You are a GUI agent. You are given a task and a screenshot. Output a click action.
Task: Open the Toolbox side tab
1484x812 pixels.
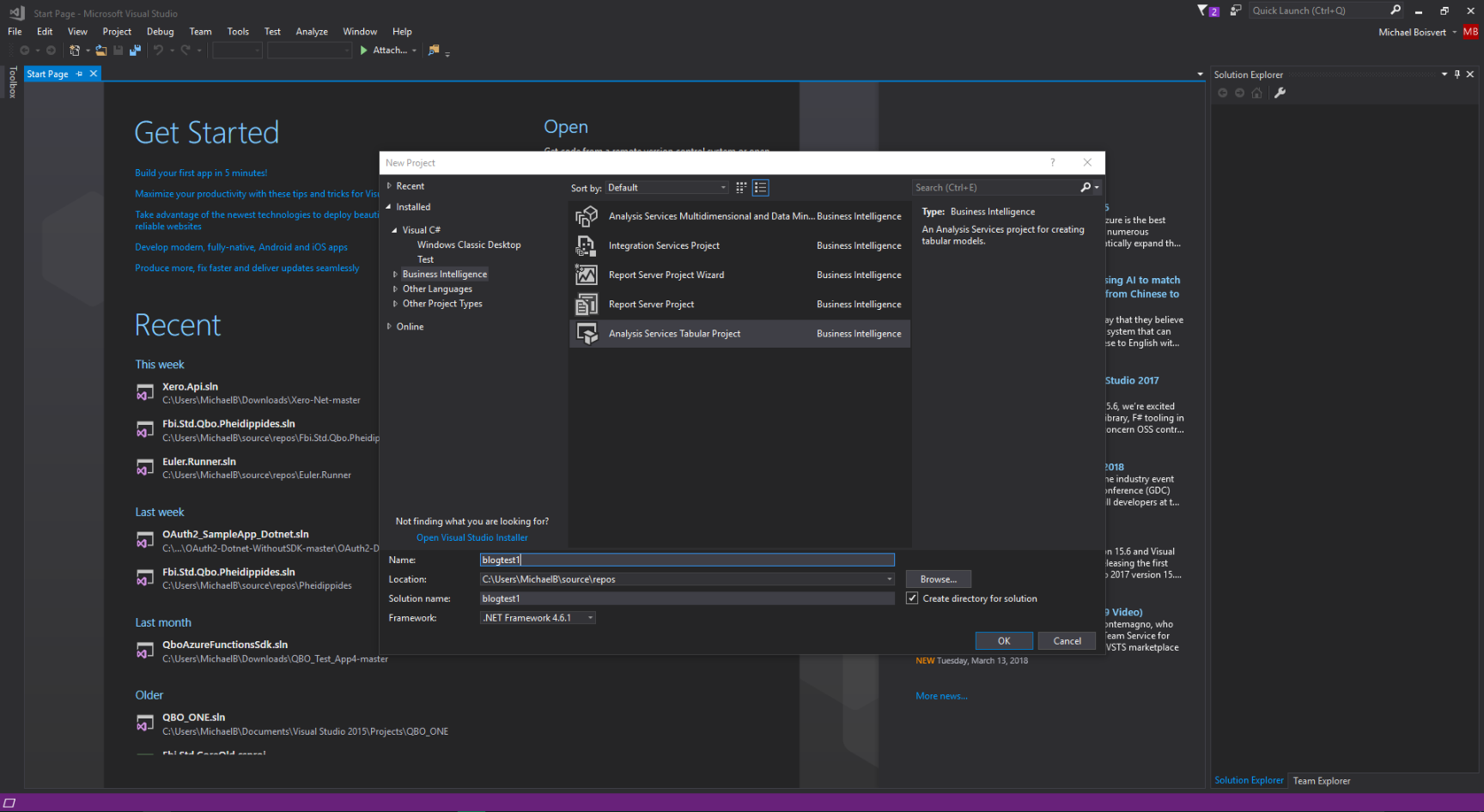point(12,82)
